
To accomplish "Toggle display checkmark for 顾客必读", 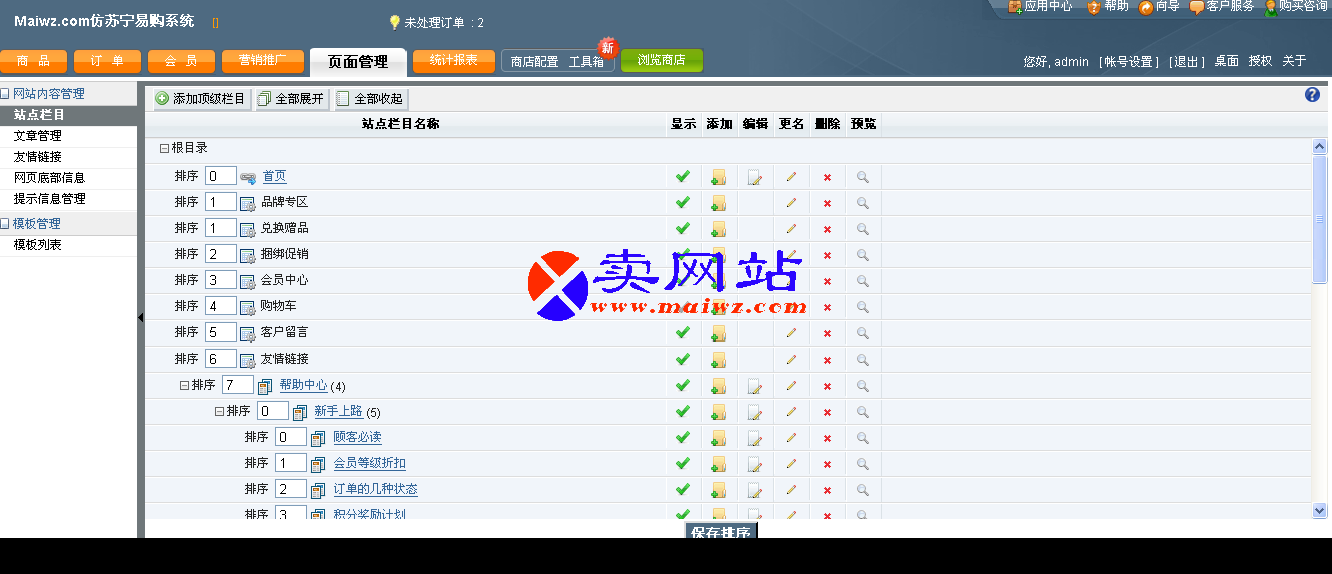I will 683,436.
